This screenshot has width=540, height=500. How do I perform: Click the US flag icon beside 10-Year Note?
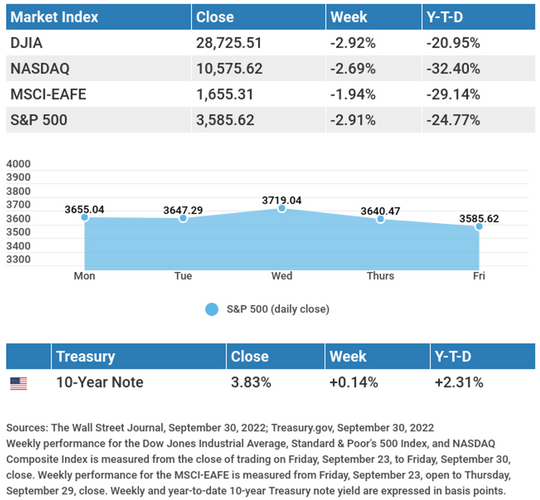coord(19,383)
